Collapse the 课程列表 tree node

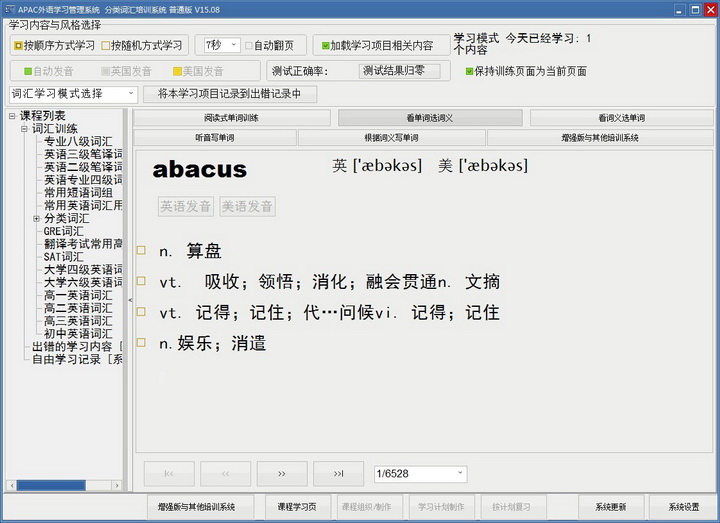point(12,116)
